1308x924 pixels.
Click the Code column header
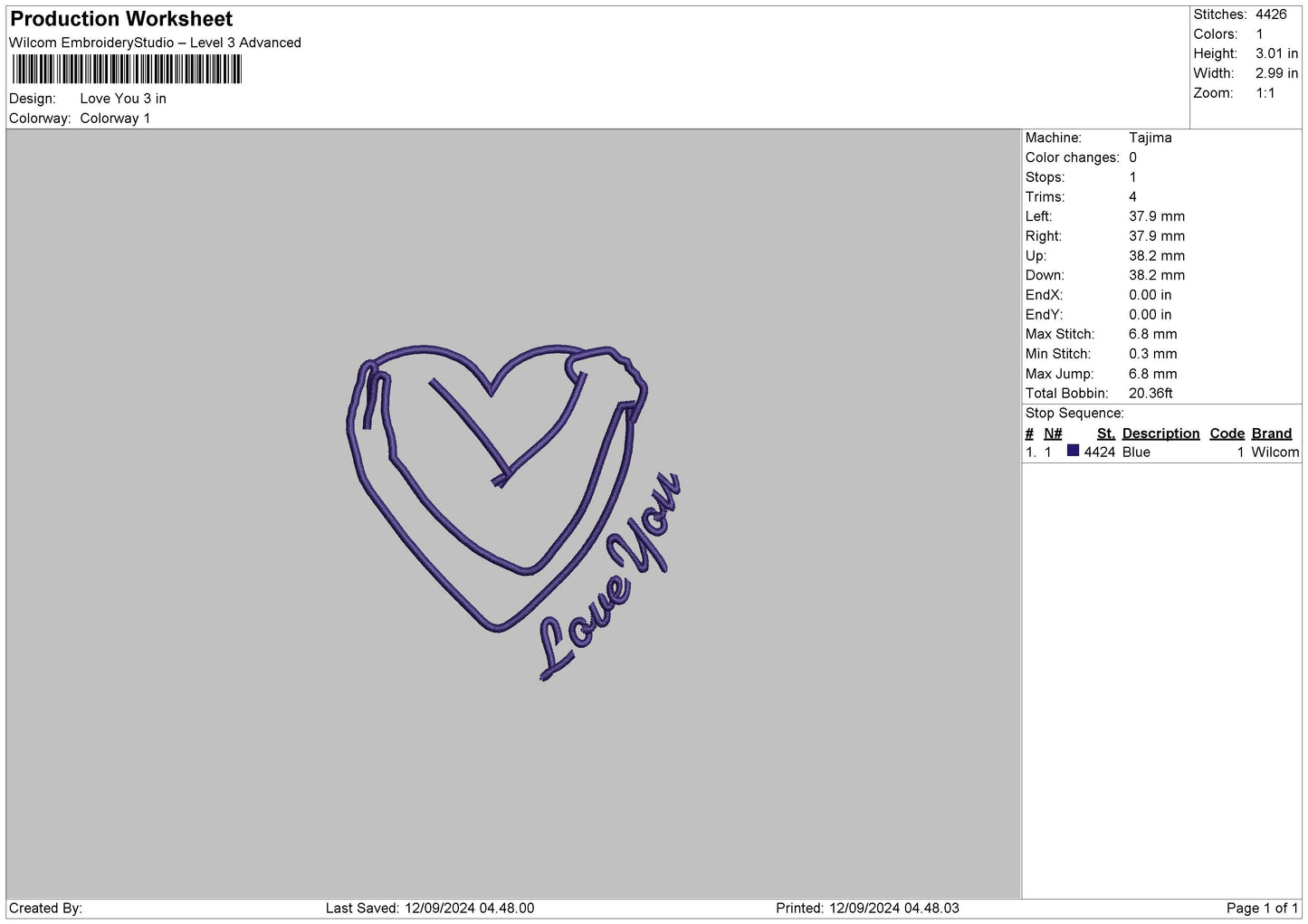[x=1227, y=433]
